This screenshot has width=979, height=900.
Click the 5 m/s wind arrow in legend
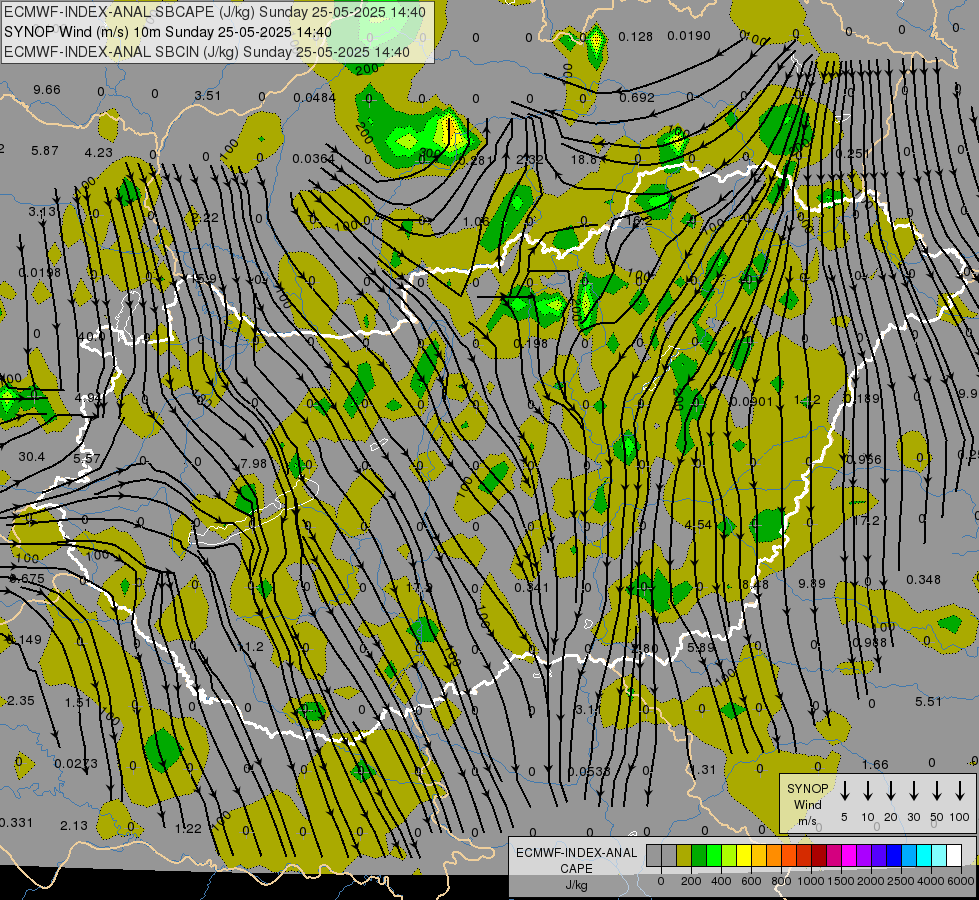[x=845, y=790]
